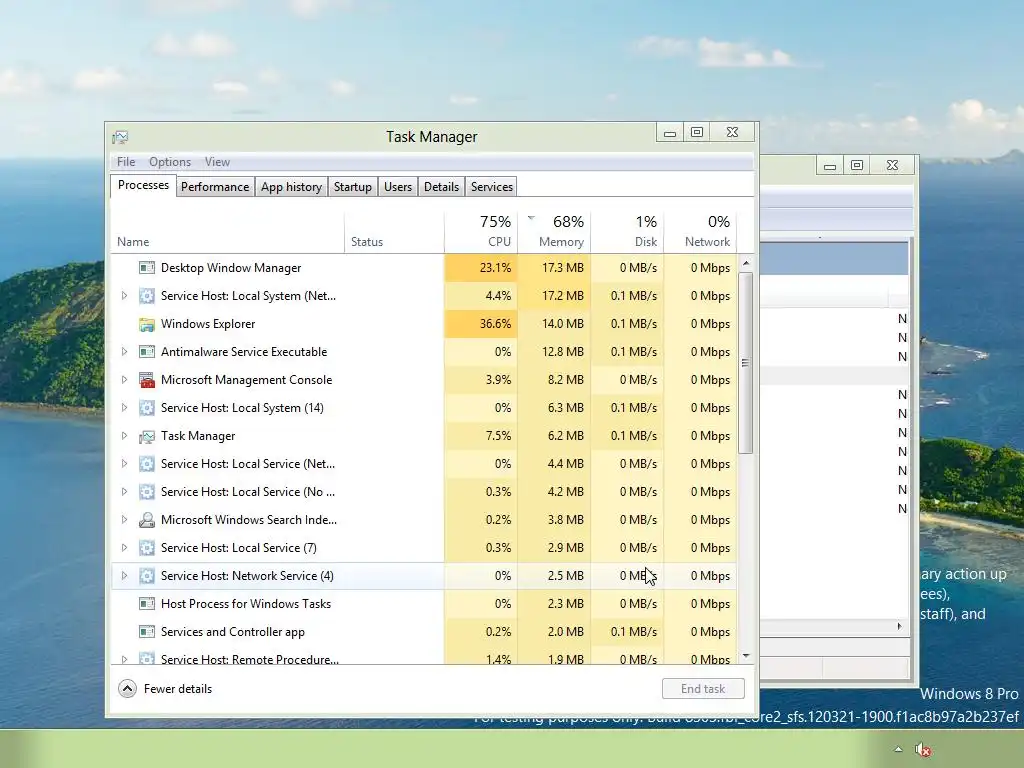
Task: Click gear icon of Service Host: Local System (14)
Action: (x=147, y=408)
